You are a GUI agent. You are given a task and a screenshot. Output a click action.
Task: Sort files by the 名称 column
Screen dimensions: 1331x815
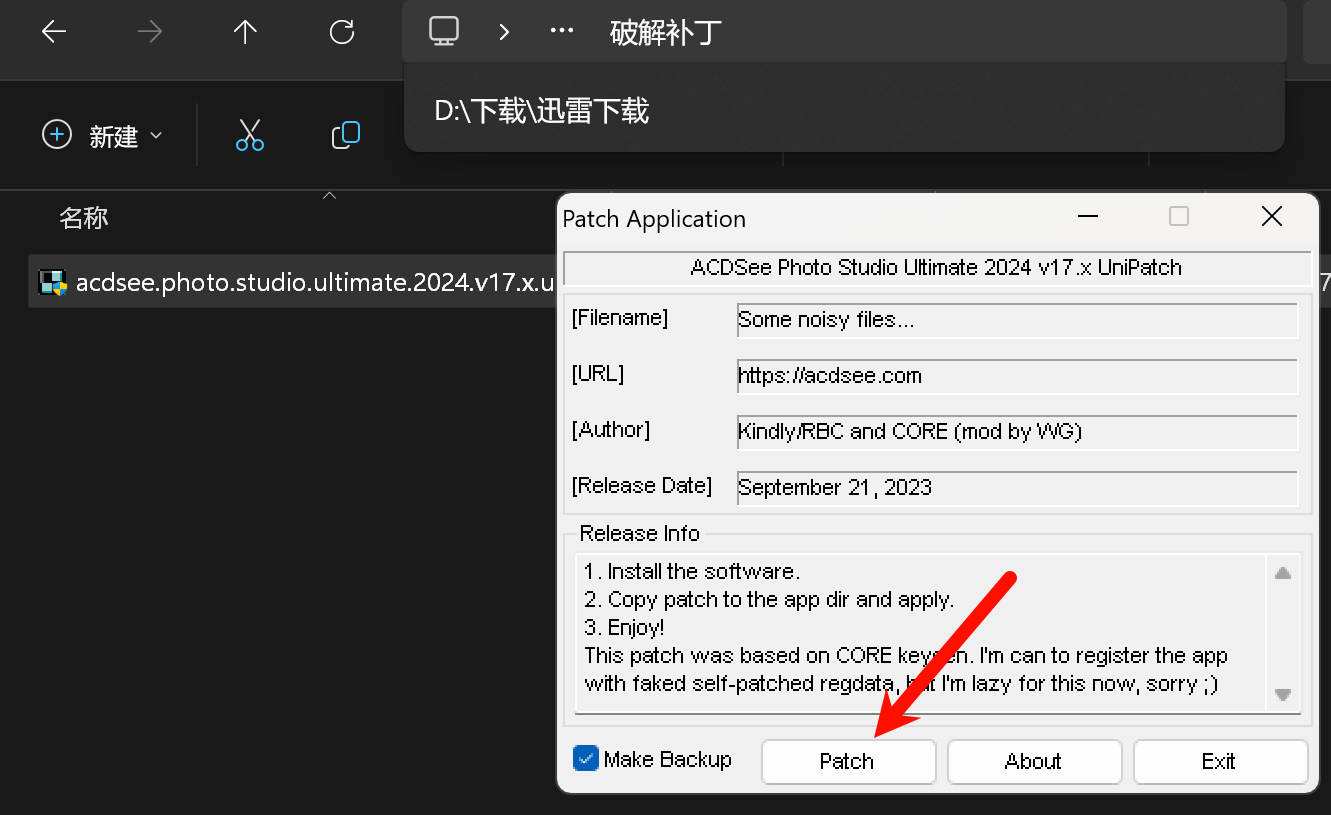(x=84, y=218)
